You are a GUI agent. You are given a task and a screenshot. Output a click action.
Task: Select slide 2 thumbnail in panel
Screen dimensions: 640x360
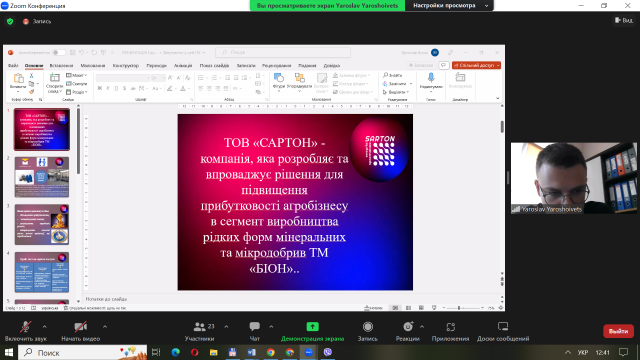42,177
